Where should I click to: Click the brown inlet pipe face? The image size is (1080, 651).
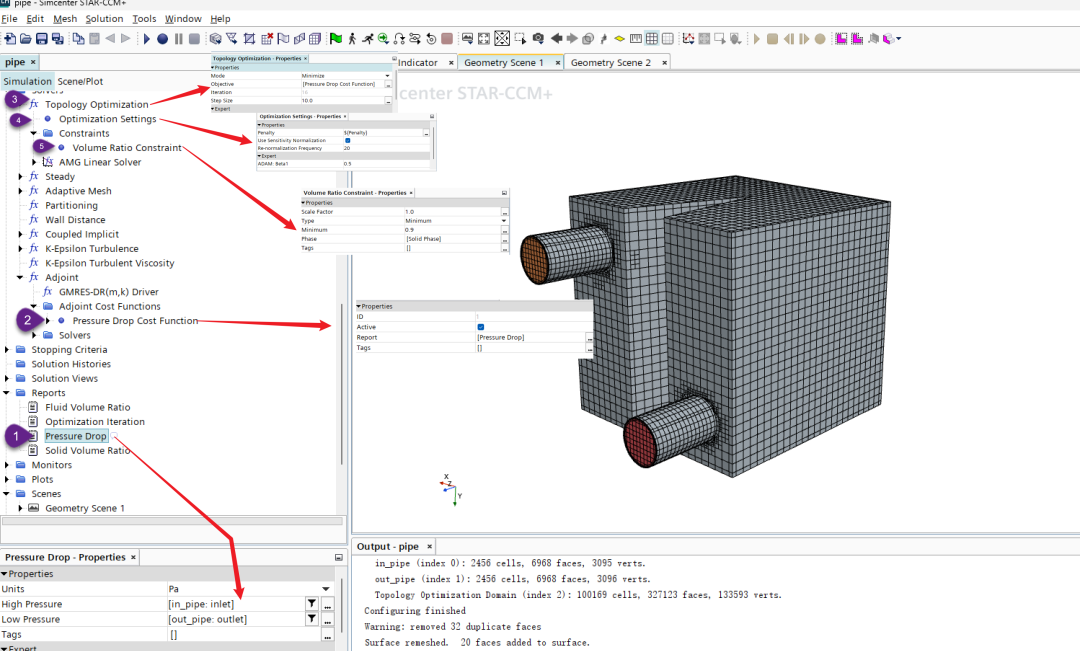534,259
